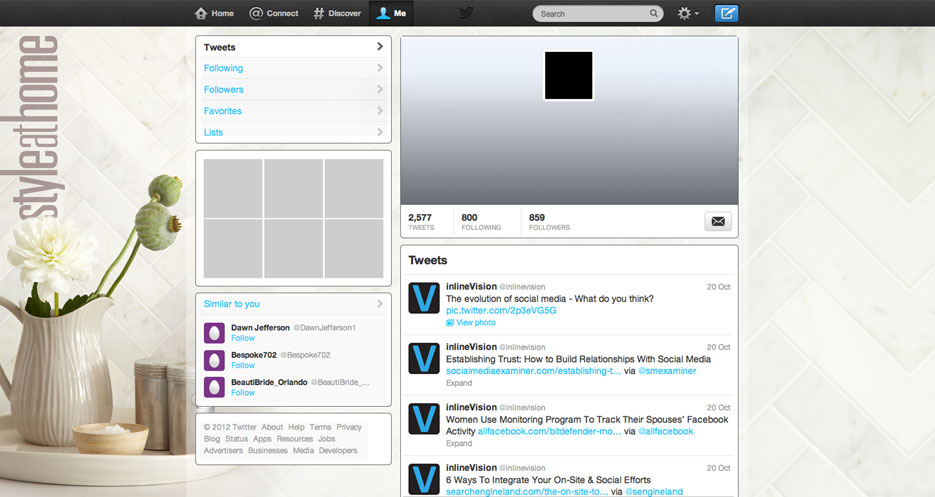Viewport: 935px width, 497px height.
Task: Select Tweets in the sidebar
Action: [x=293, y=47]
